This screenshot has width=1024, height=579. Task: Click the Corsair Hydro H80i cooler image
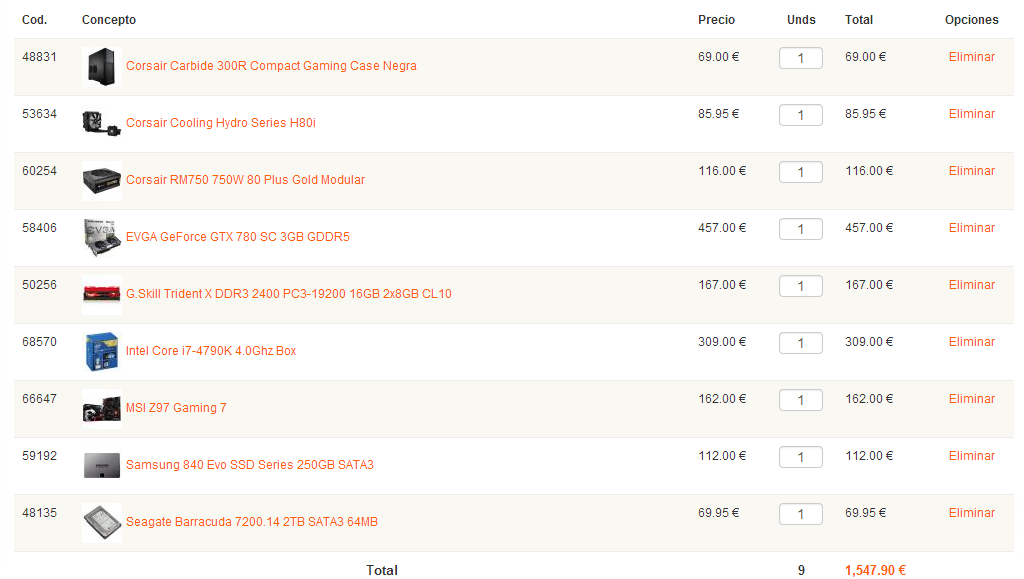pyautogui.click(x=101, y=124)
